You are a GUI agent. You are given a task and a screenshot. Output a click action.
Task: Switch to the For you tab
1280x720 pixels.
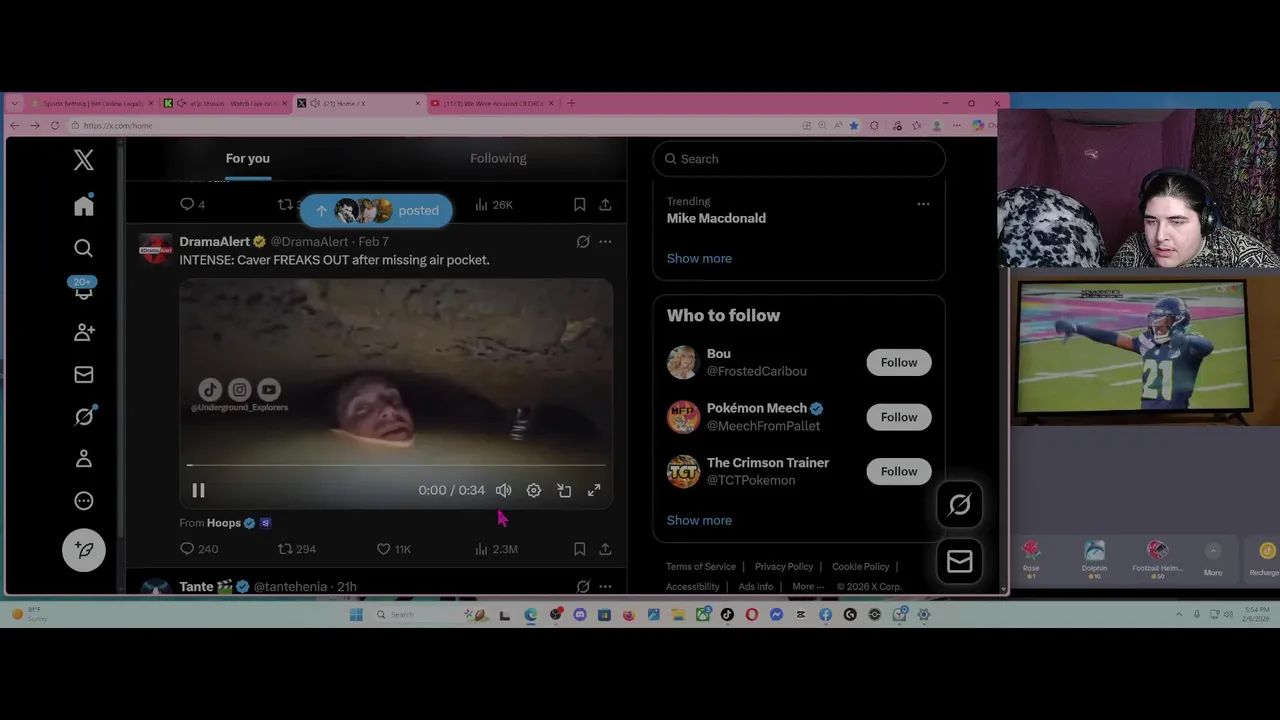click(247, 158)
